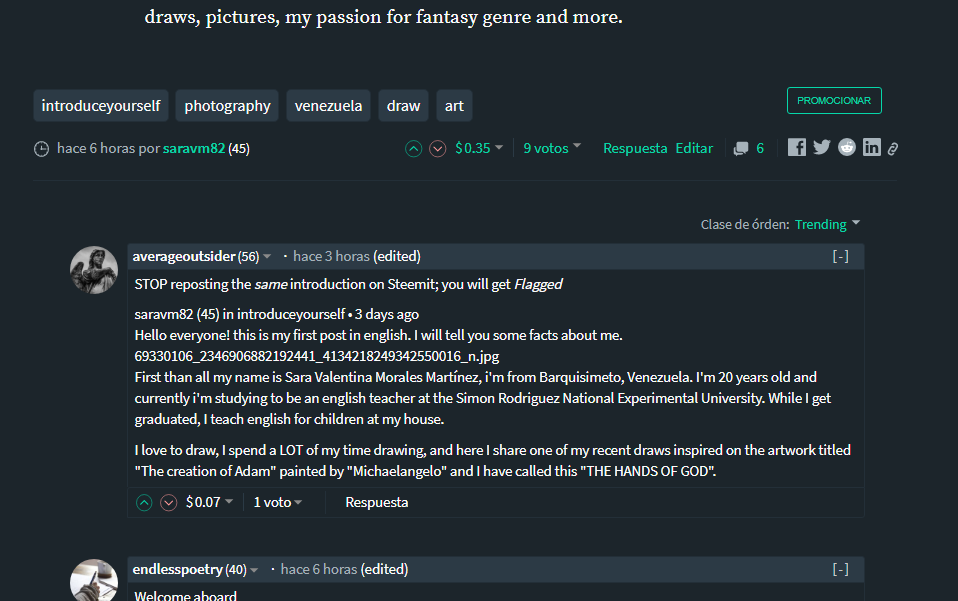The width and height of the screenshot is (958, 601).
Task: Upvote the main post by saravm82
Action: coord(413,149)
